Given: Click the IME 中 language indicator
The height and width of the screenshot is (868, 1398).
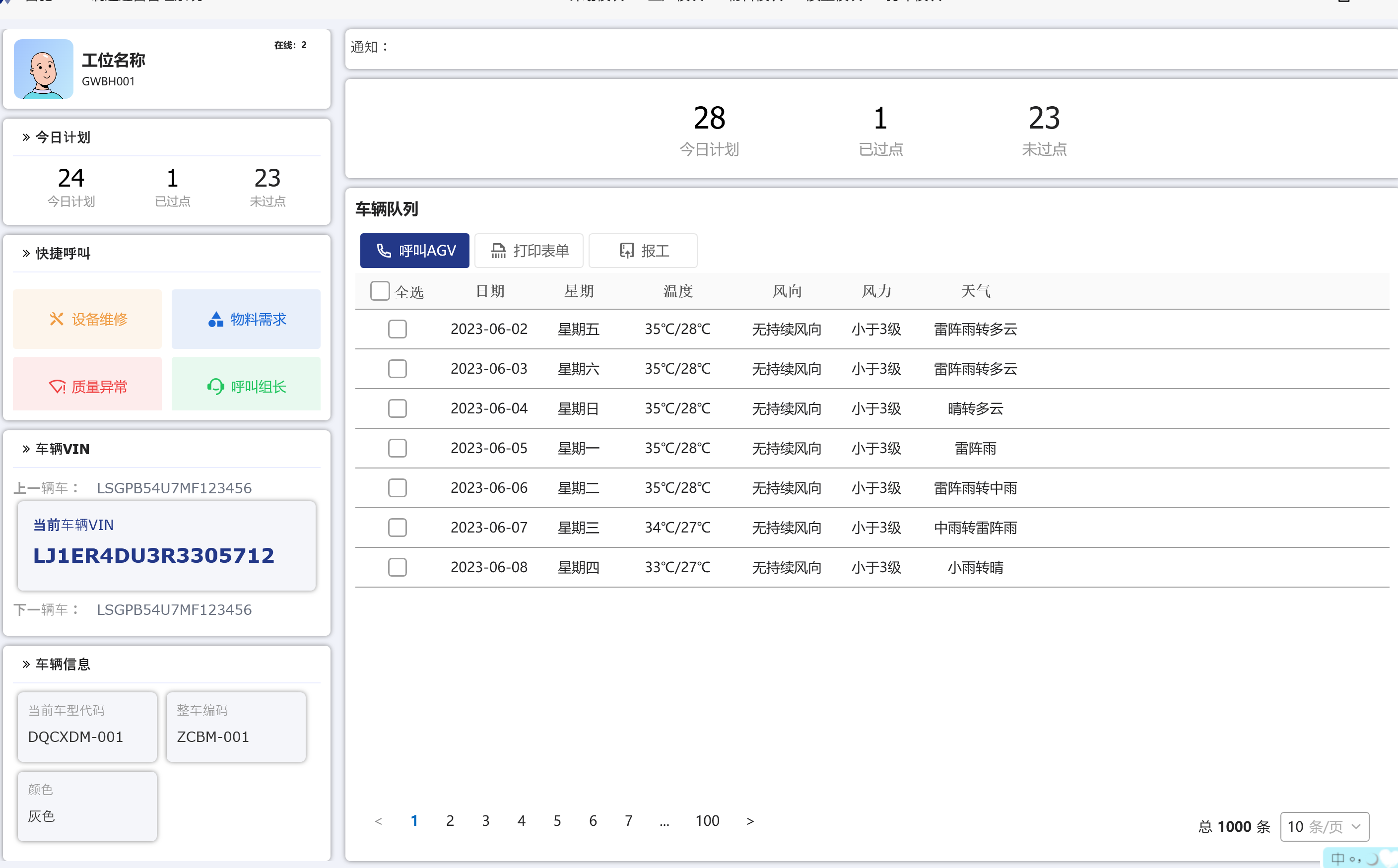Looking at the screenshot, I should click(x=1338, y=859).
